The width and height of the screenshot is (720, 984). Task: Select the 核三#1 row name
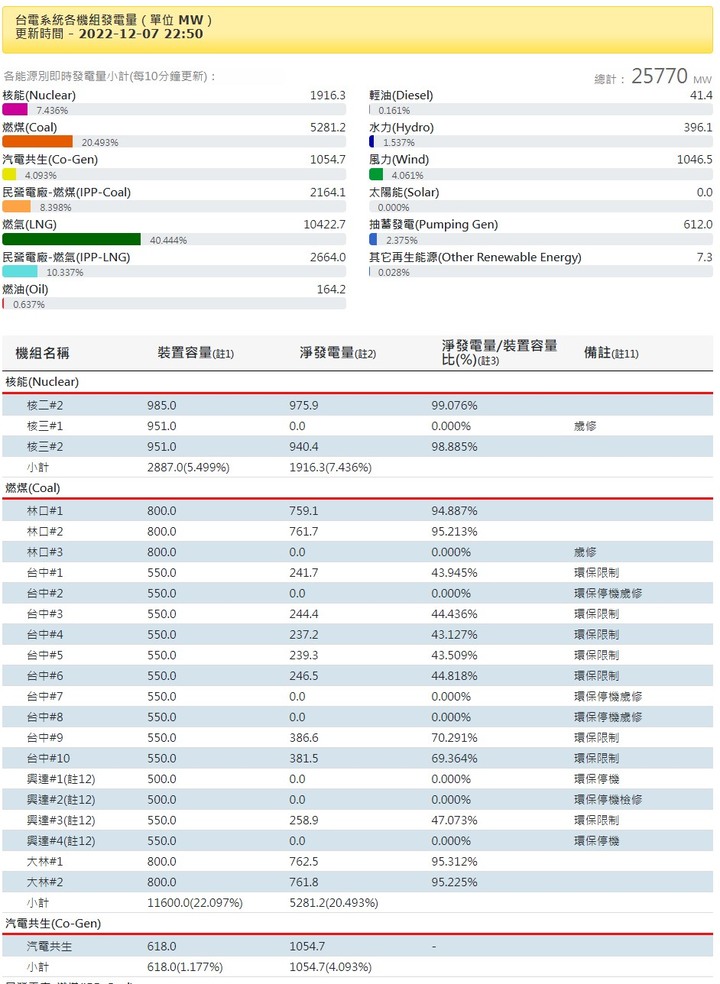coord(45,426)
